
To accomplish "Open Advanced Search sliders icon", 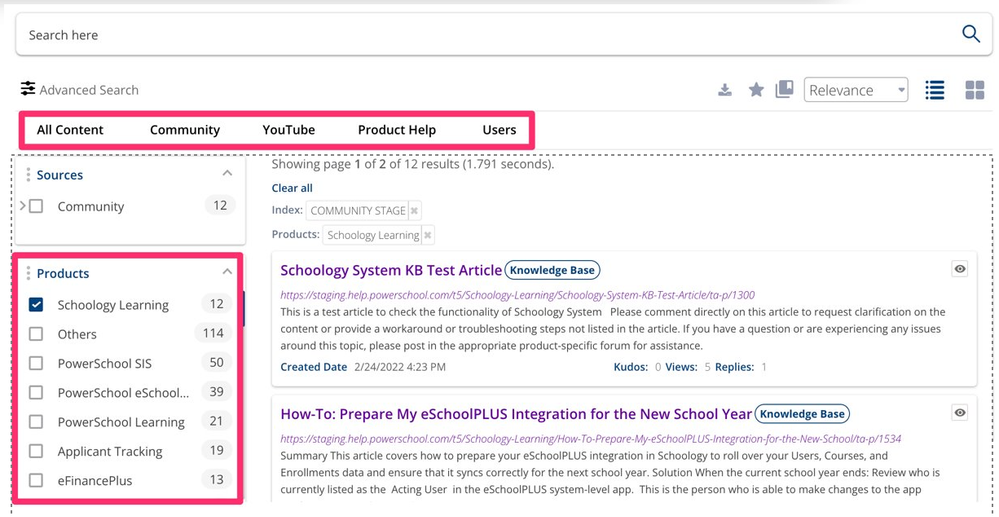I will pos(27,89).
